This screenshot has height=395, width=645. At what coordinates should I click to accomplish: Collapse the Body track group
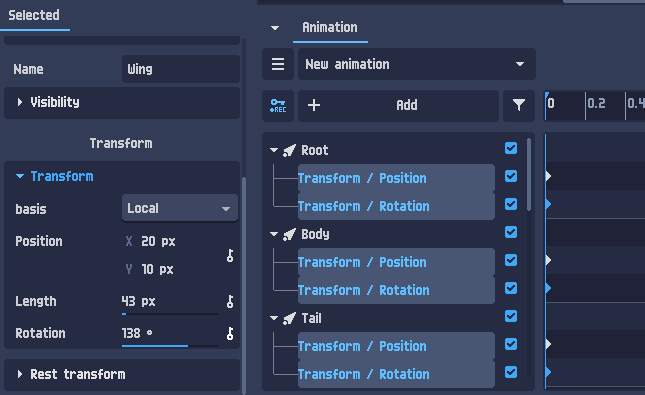[x=274, y=235]
